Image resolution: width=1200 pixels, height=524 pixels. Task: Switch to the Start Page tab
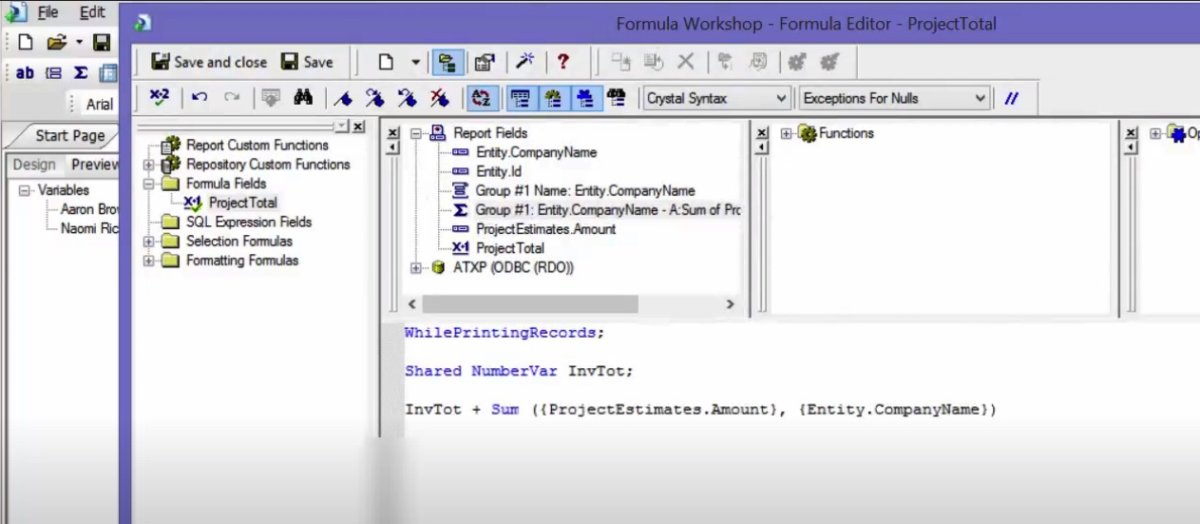point(69,135)
